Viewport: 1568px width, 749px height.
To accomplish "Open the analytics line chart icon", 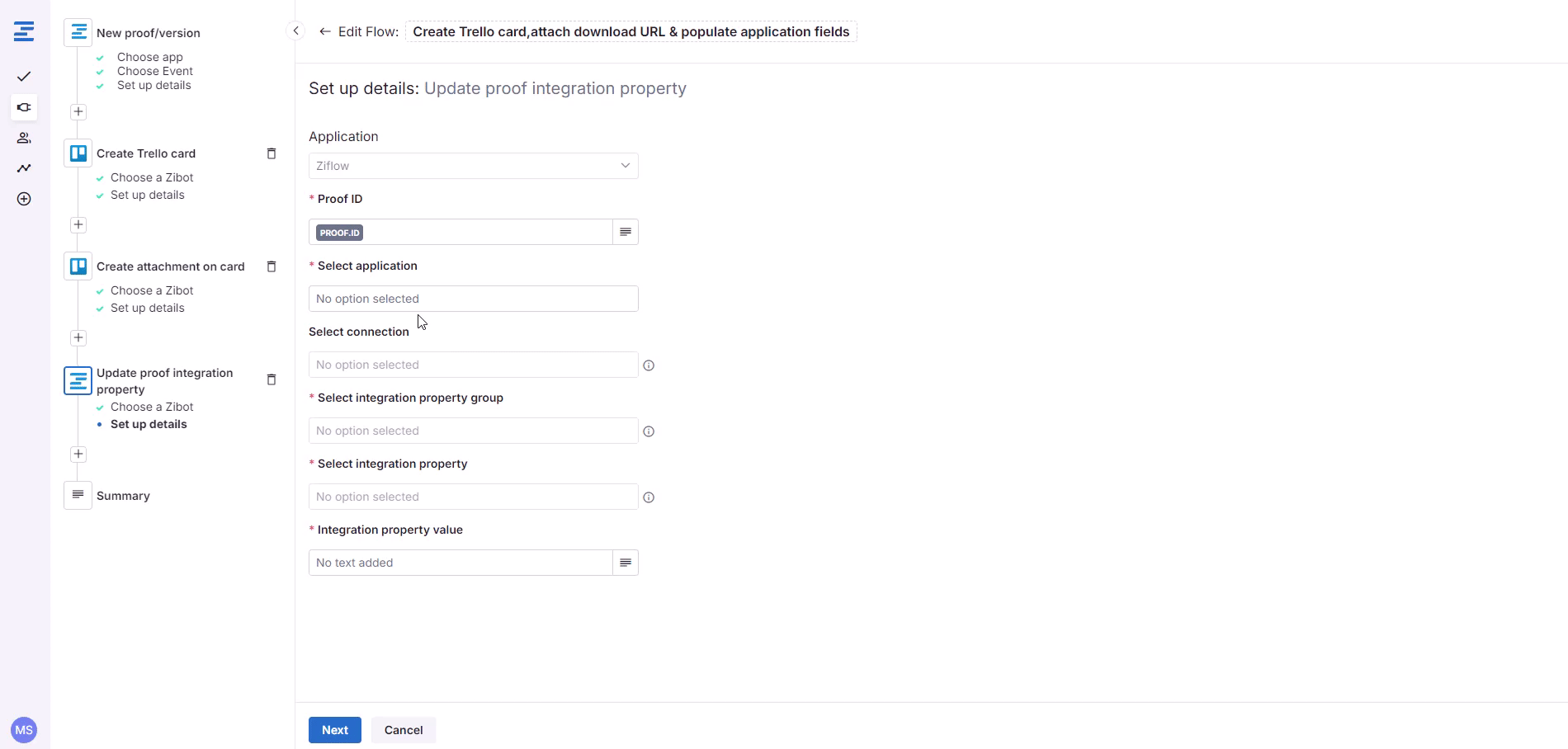I will point(24,168).
